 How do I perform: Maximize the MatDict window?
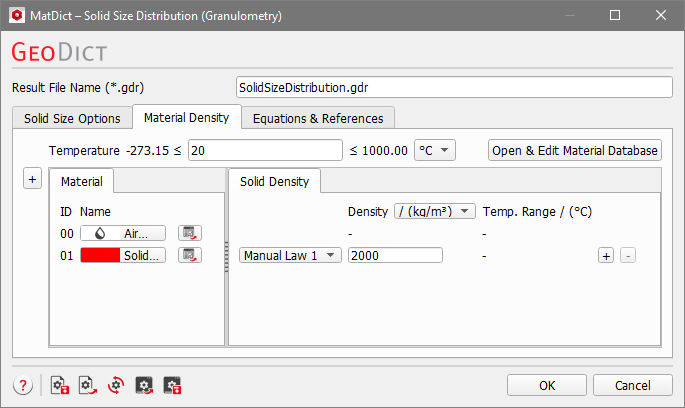[615, 15]
